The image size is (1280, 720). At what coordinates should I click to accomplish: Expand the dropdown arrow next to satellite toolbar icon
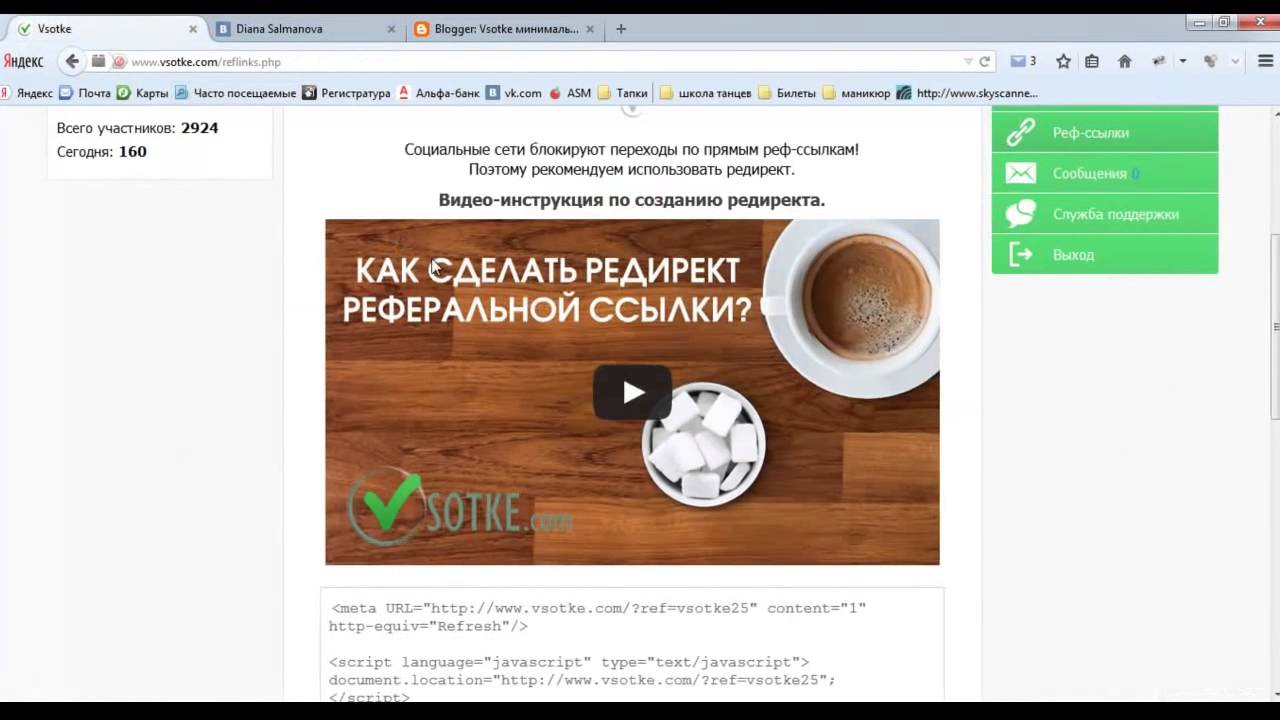pos(1182,61)
